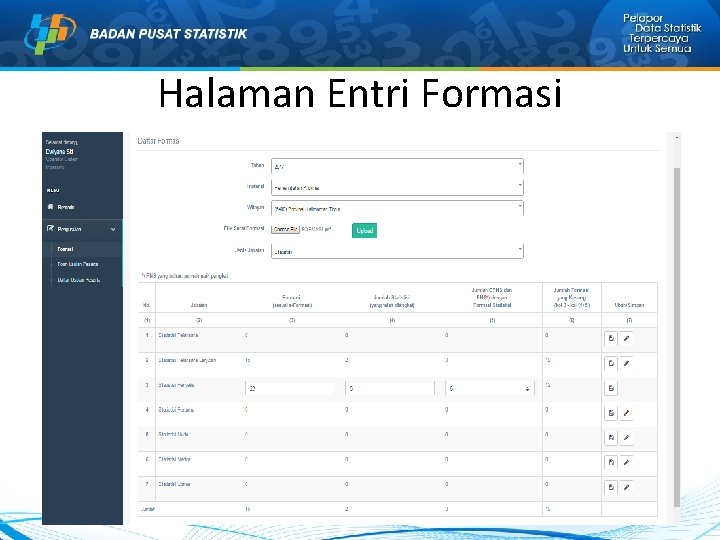This screenshot has width=720, height=540.
Task: Click the stepper arrows in the Statistisi Penyelia CPNS field
Action: [x=527, y=389]
